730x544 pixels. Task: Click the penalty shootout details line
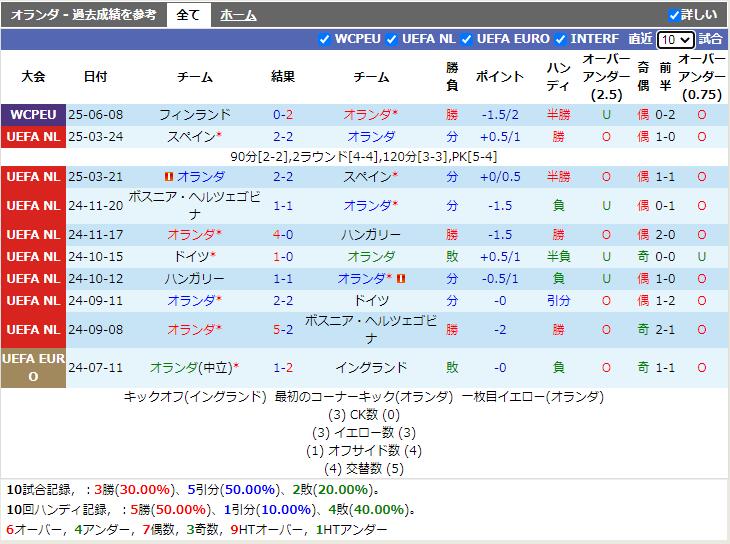364,156
